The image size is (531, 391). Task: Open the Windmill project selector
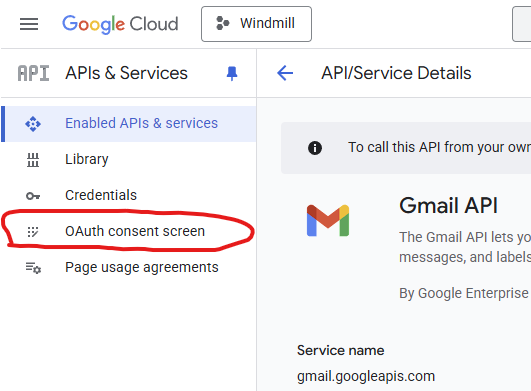(x=256, y=24)
